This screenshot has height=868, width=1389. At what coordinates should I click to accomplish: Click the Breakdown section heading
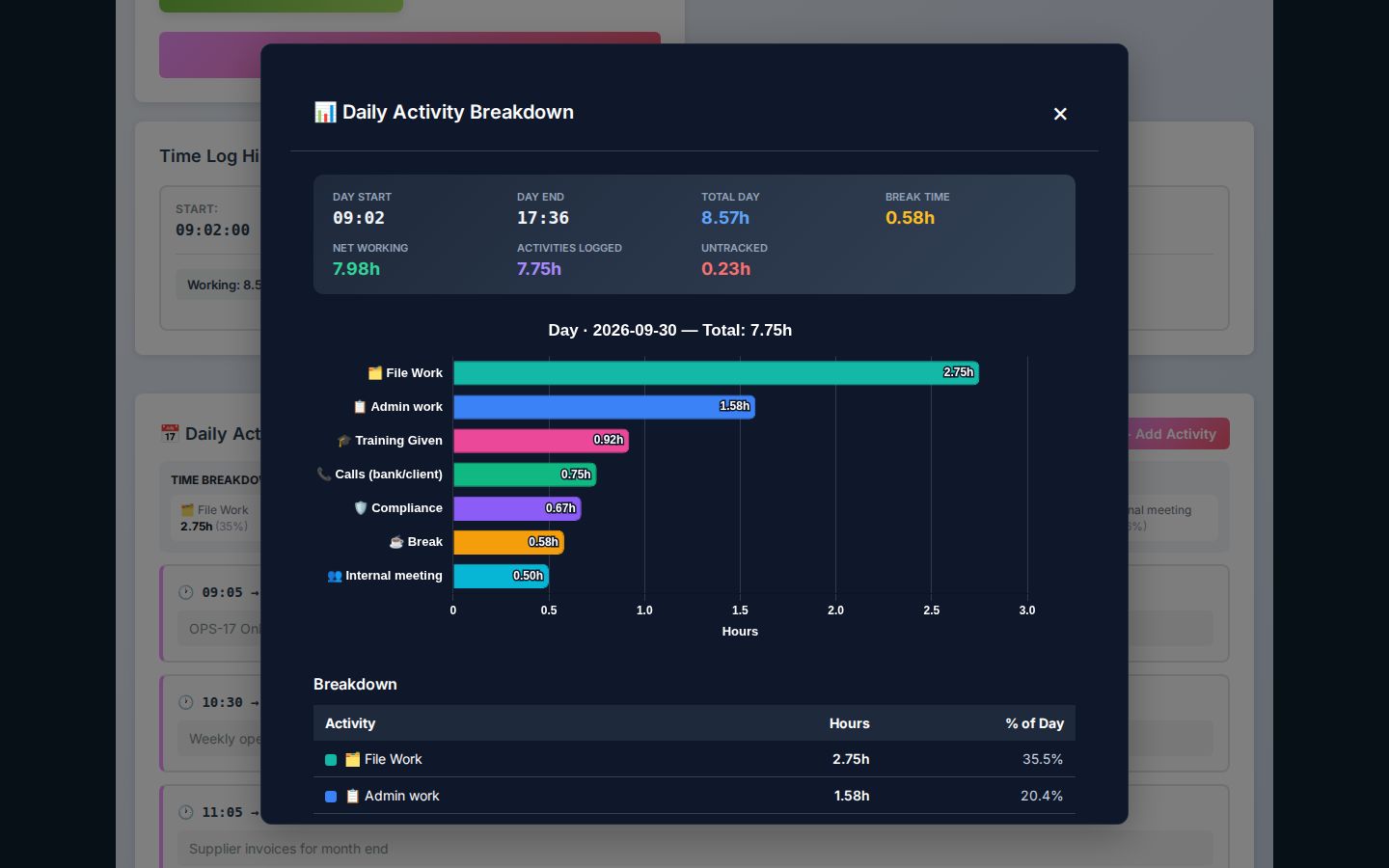355,685
